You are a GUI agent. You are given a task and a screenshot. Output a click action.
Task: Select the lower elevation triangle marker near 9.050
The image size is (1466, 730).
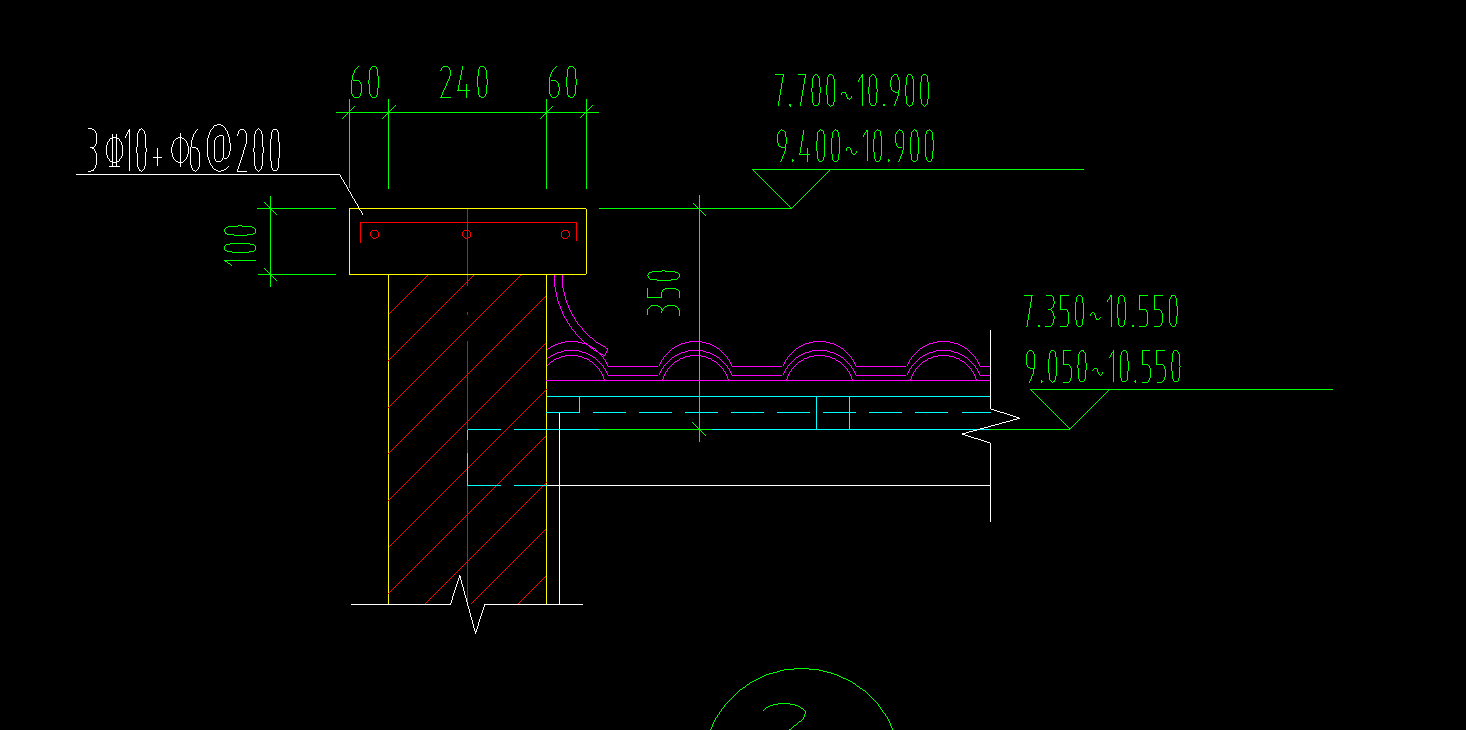tap(1070, 409)
